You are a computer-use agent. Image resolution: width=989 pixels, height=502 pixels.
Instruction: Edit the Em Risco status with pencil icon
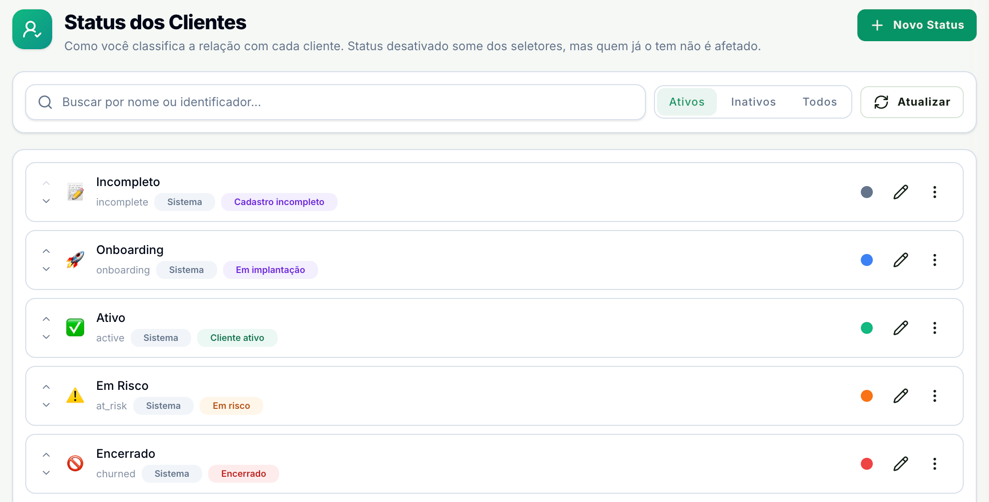pyautogui.click(x=901, y=396)
